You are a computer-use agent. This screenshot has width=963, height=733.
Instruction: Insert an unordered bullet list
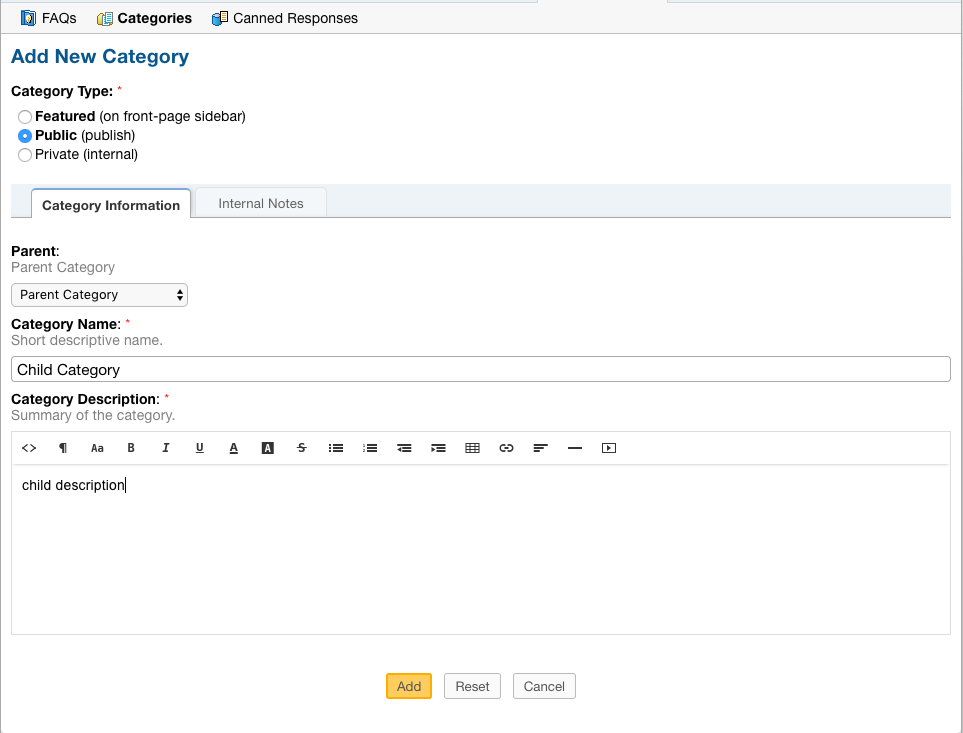tap(336, 448)
